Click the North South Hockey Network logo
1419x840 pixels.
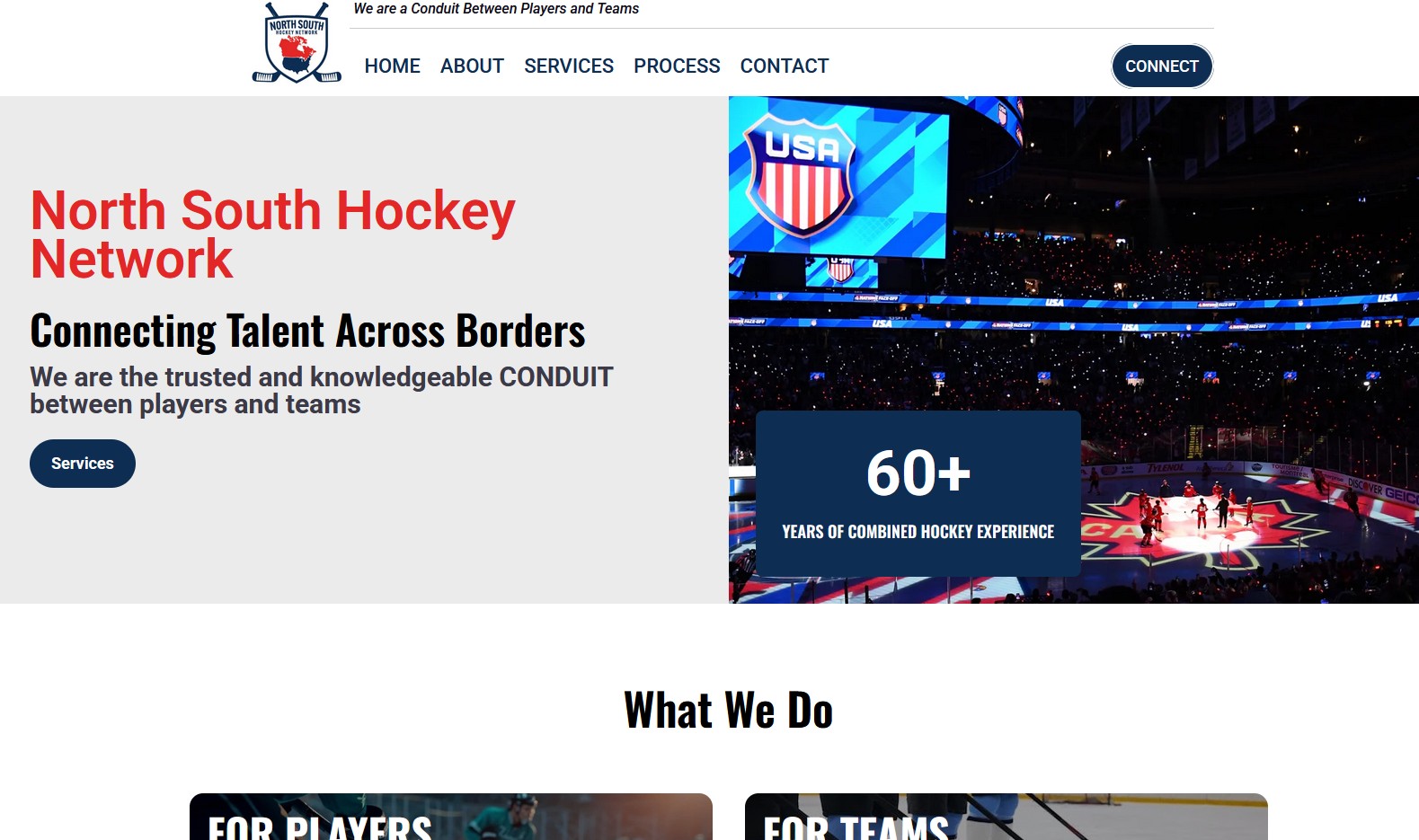point(297,43)
